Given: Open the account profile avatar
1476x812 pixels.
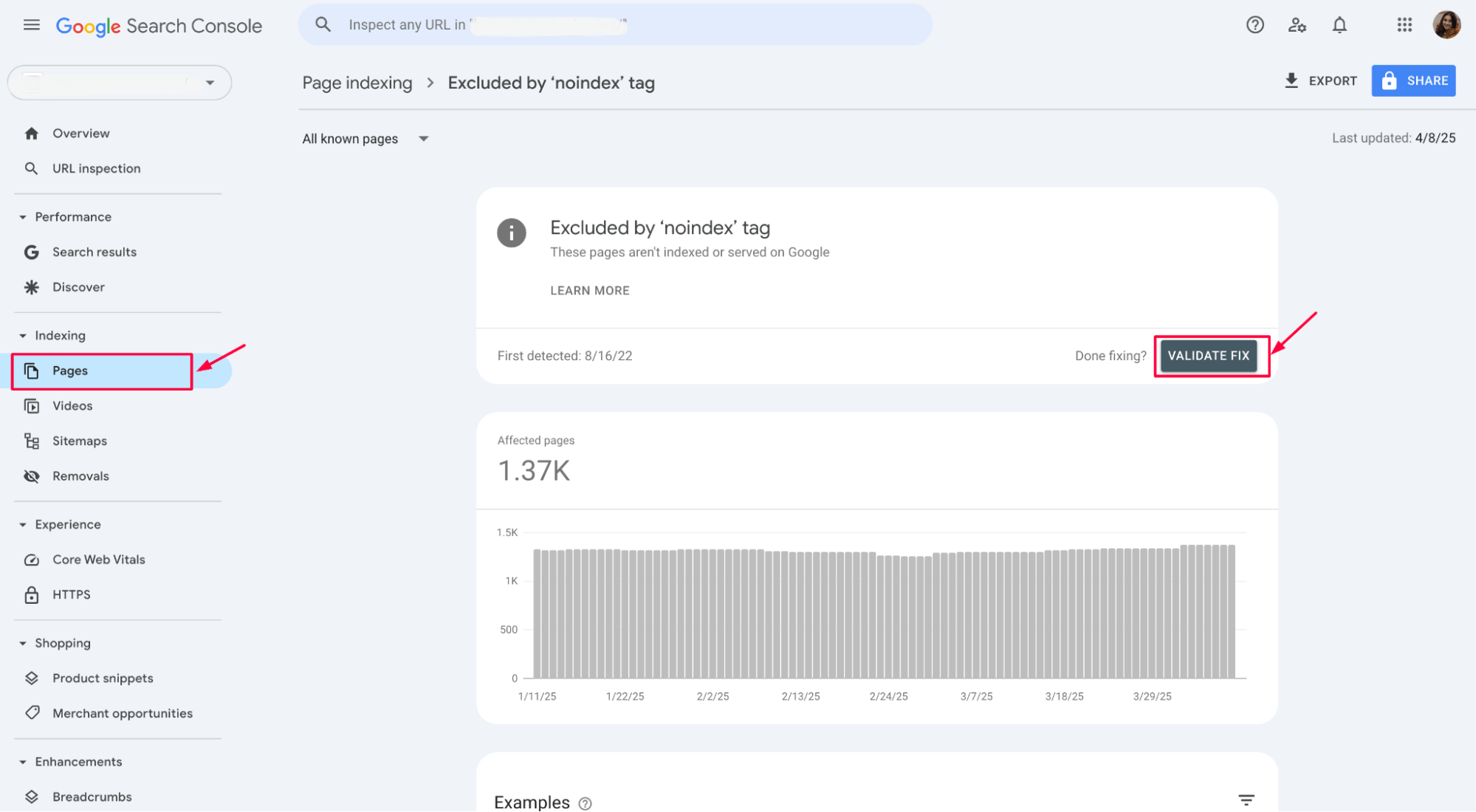Looking at the screenshot, I should (x=1446, y=24).
